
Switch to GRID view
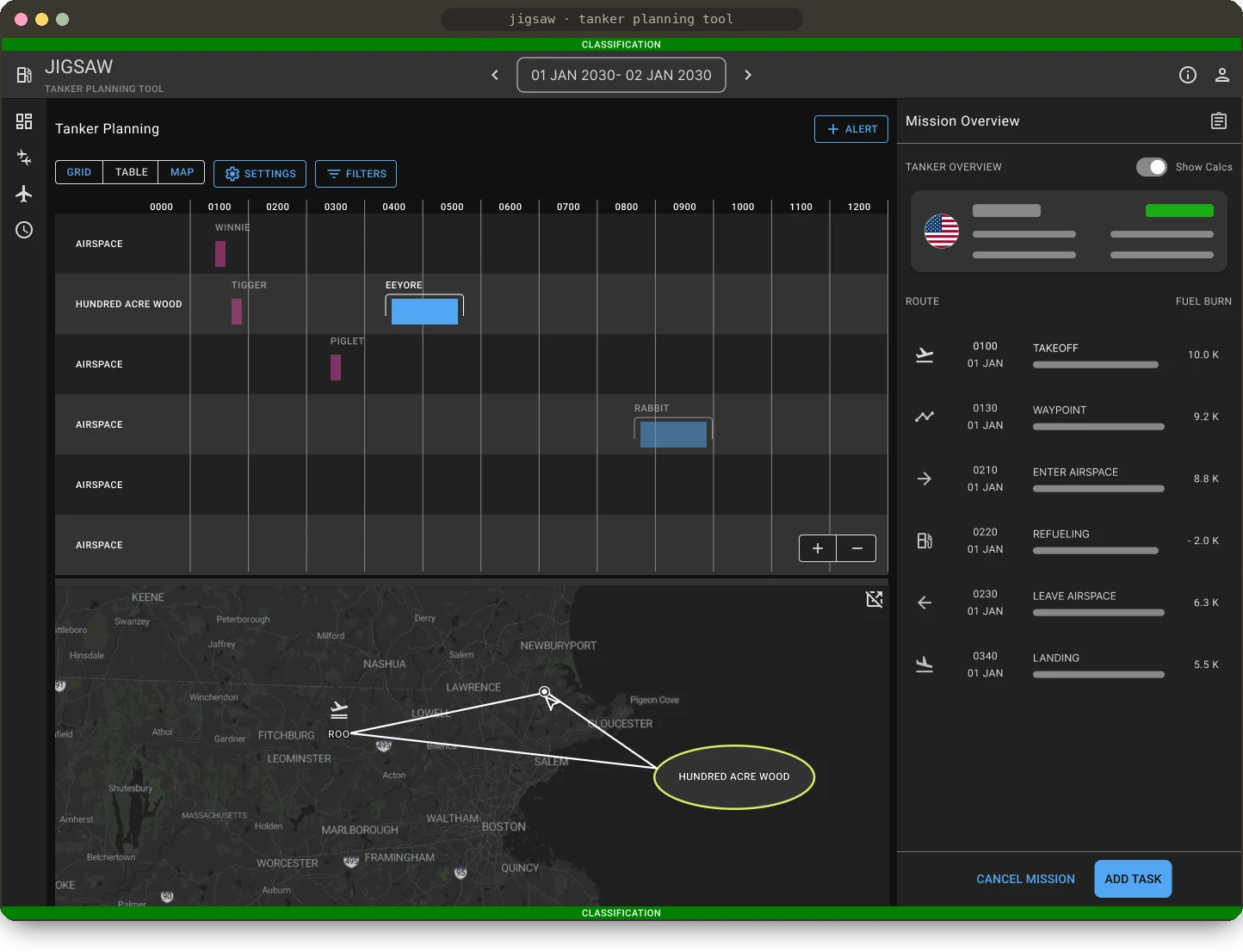79,172
